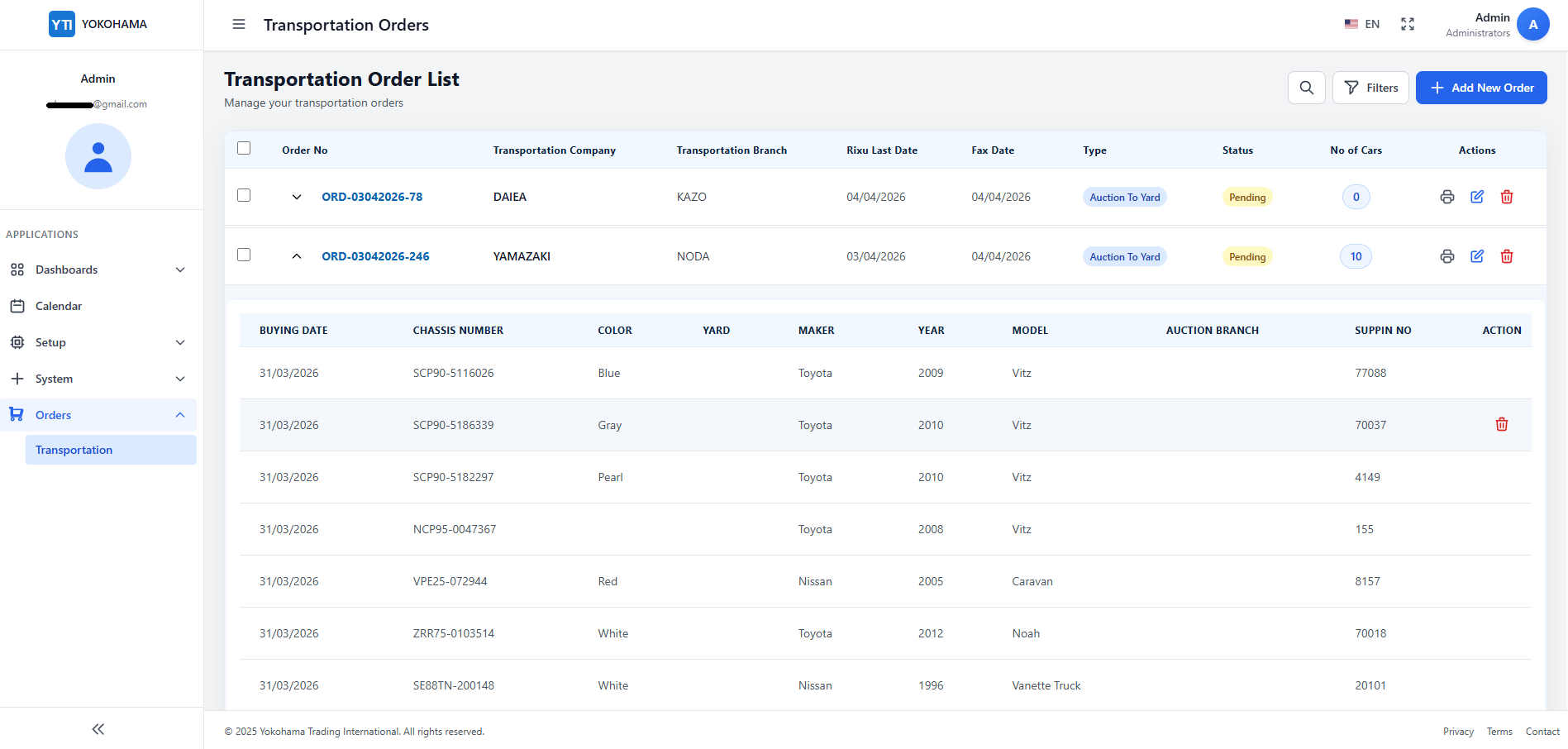Tick checkbox for order ORD-03042026-246
Screen dimensions: 1568x749
(x=244, y=255)
